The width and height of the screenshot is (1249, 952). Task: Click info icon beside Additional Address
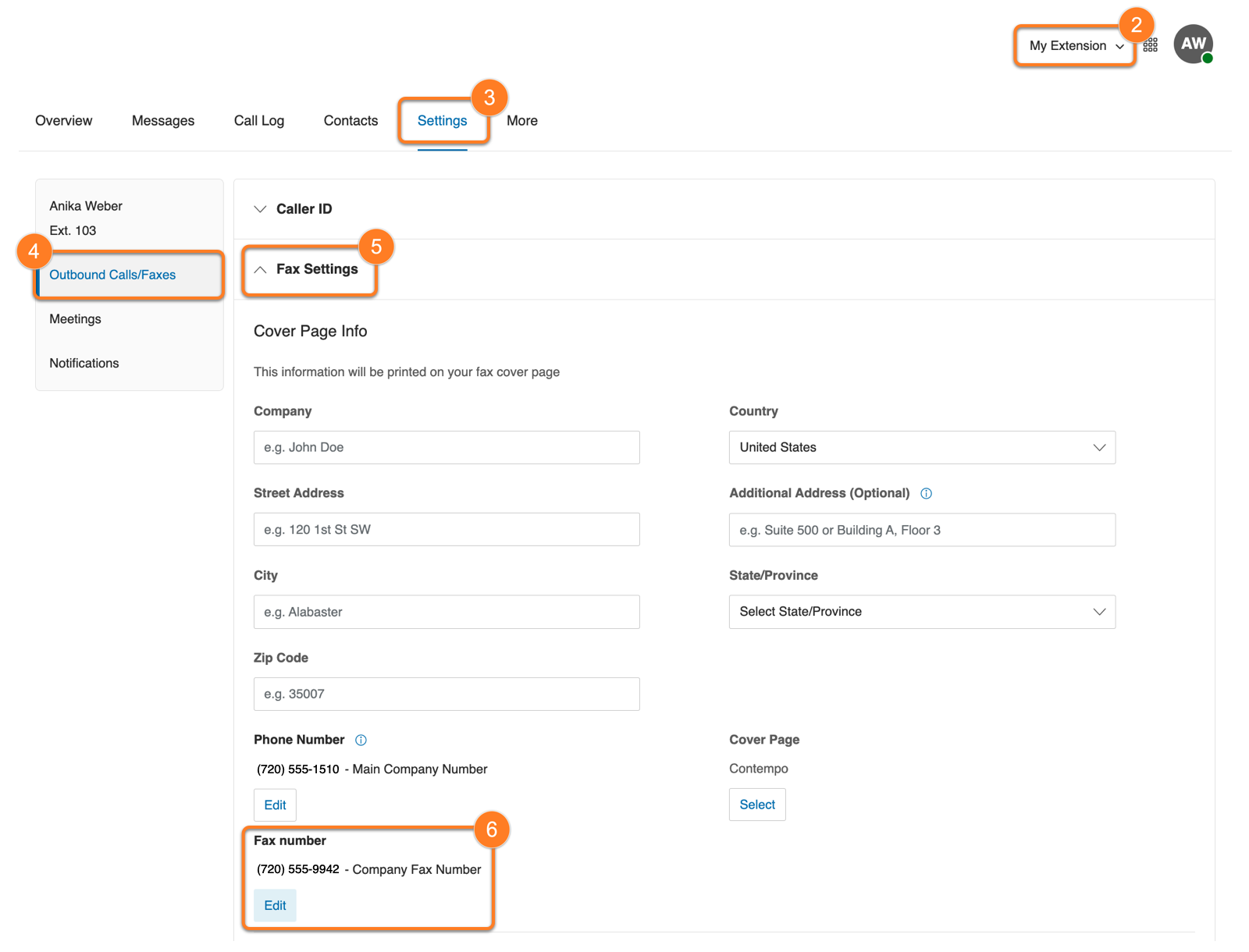click(926, 493)
